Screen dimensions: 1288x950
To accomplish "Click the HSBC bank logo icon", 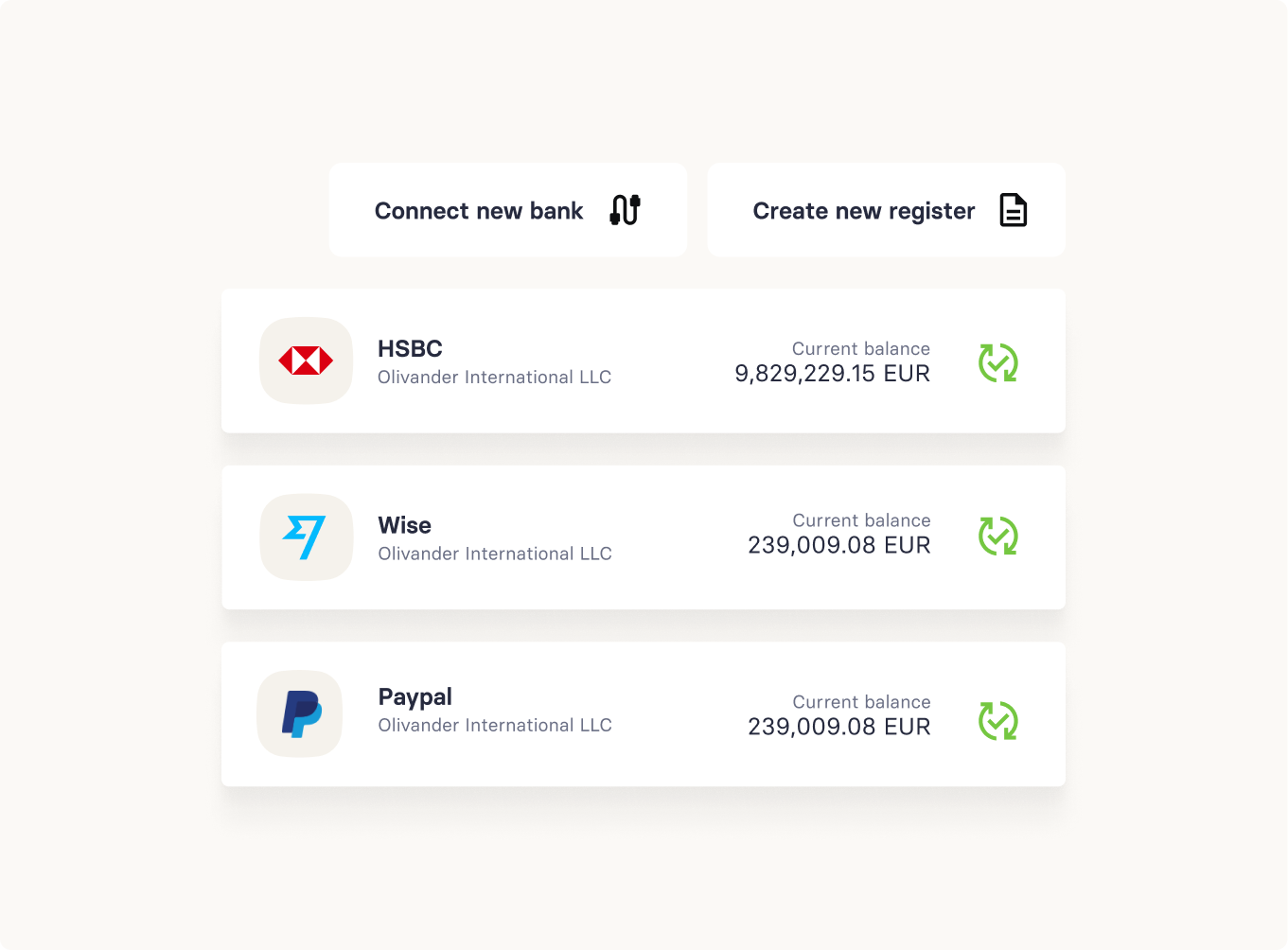I will 306,361.
